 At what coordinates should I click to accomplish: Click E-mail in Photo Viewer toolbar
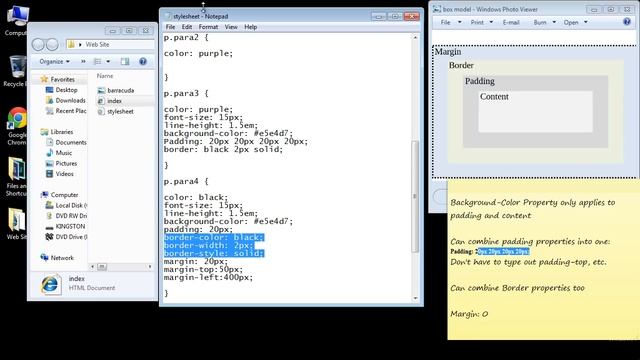point(511,22)
